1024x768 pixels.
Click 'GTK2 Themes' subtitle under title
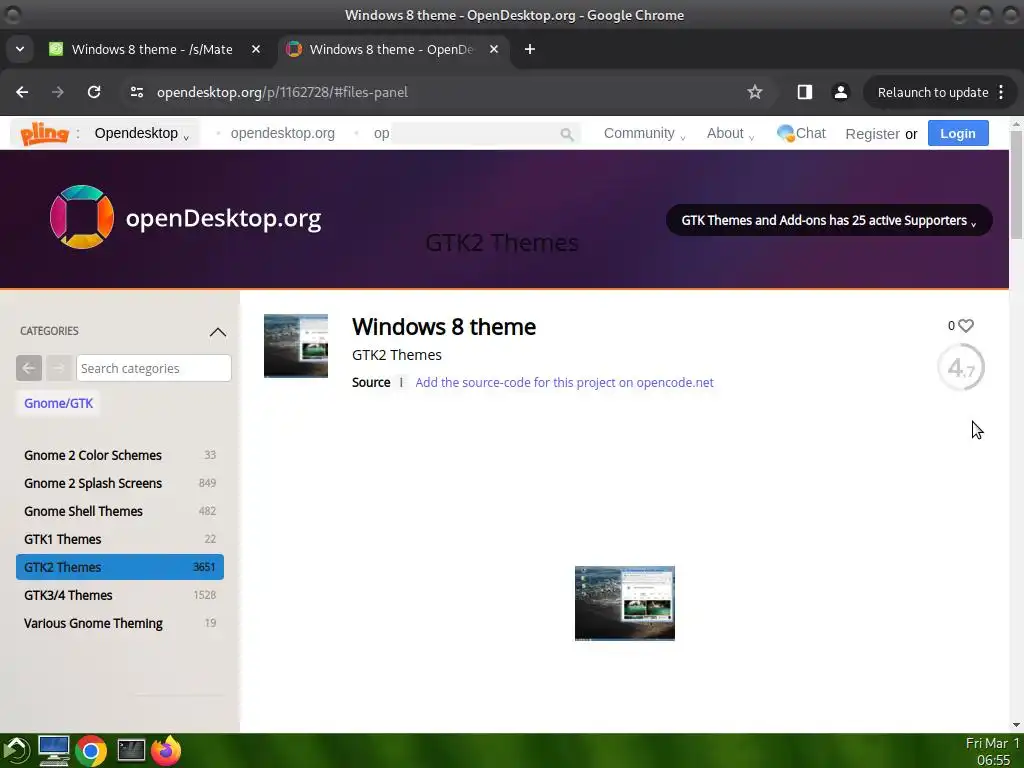pos(396,355)
